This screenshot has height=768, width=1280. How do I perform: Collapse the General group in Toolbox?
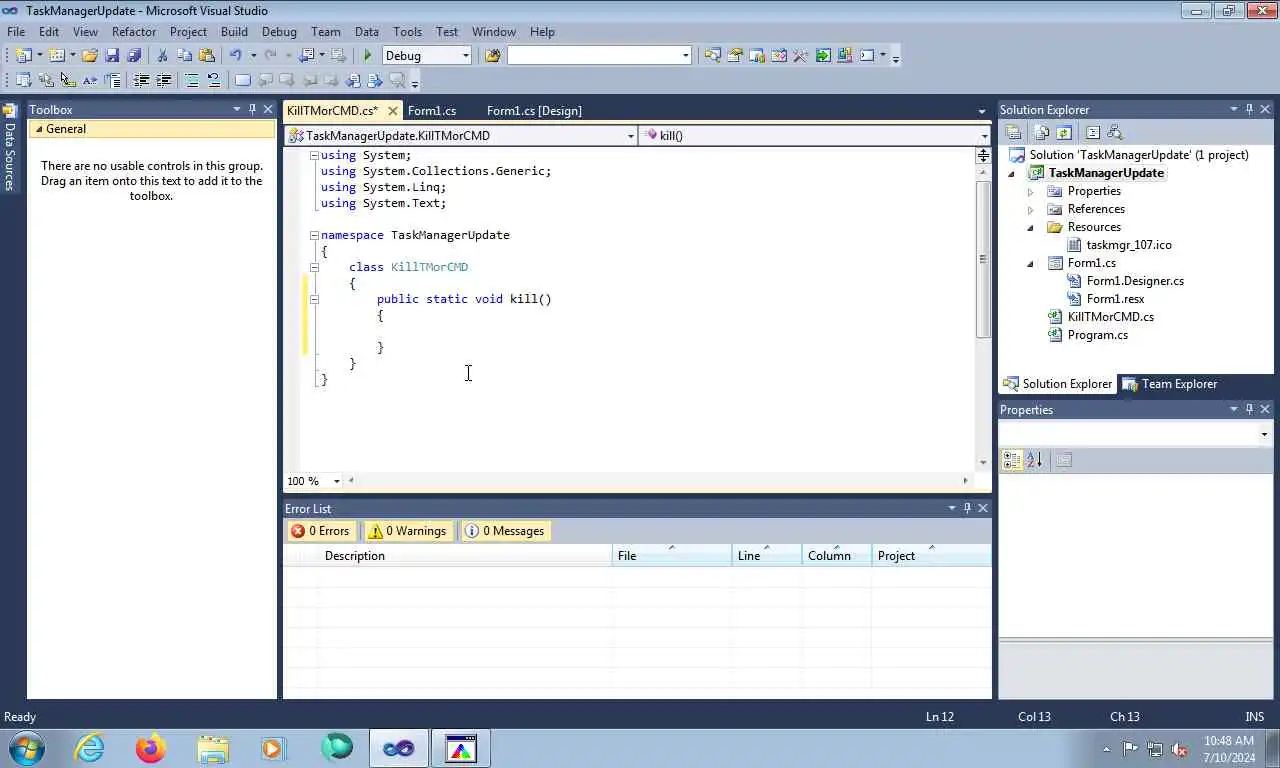point(39,129)
